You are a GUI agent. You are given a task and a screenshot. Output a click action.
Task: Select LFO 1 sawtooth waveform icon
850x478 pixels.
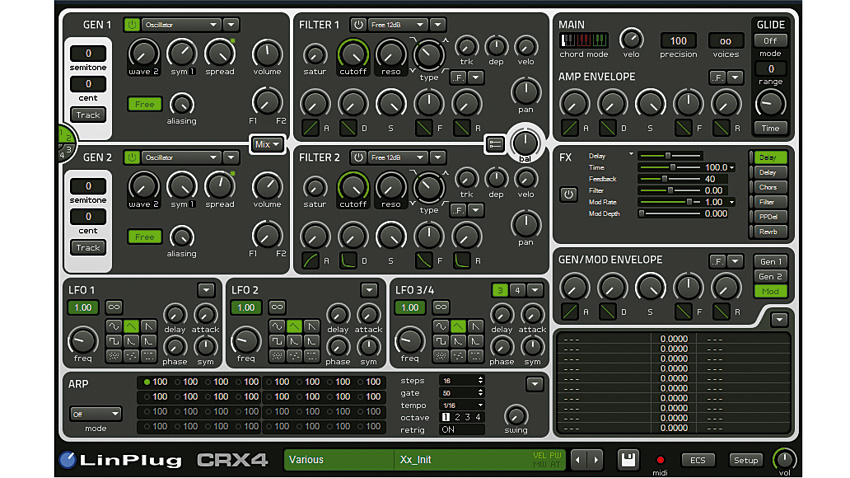point(149,326)
